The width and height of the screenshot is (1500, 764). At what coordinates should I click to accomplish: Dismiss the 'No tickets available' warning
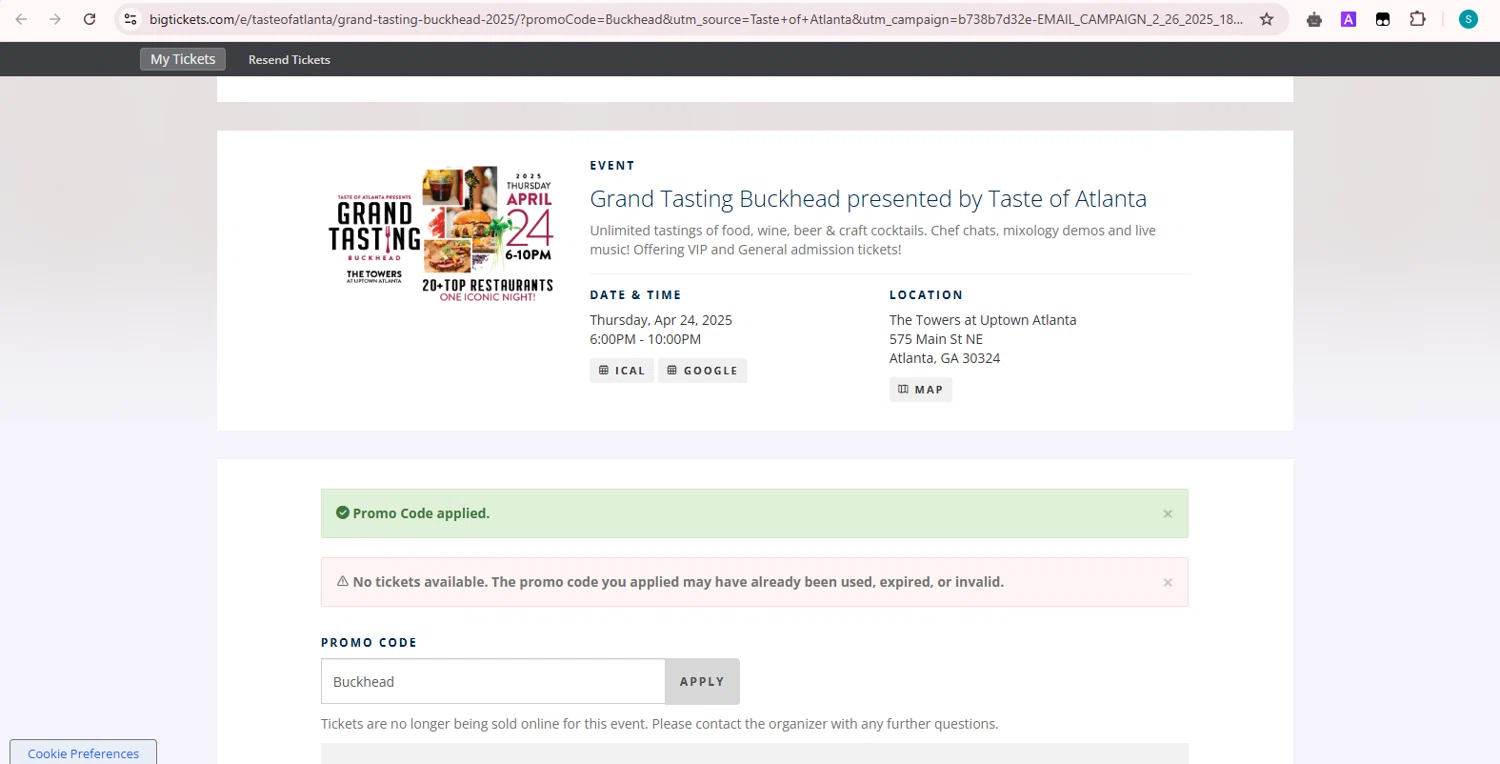click(x=1167, y=582)
